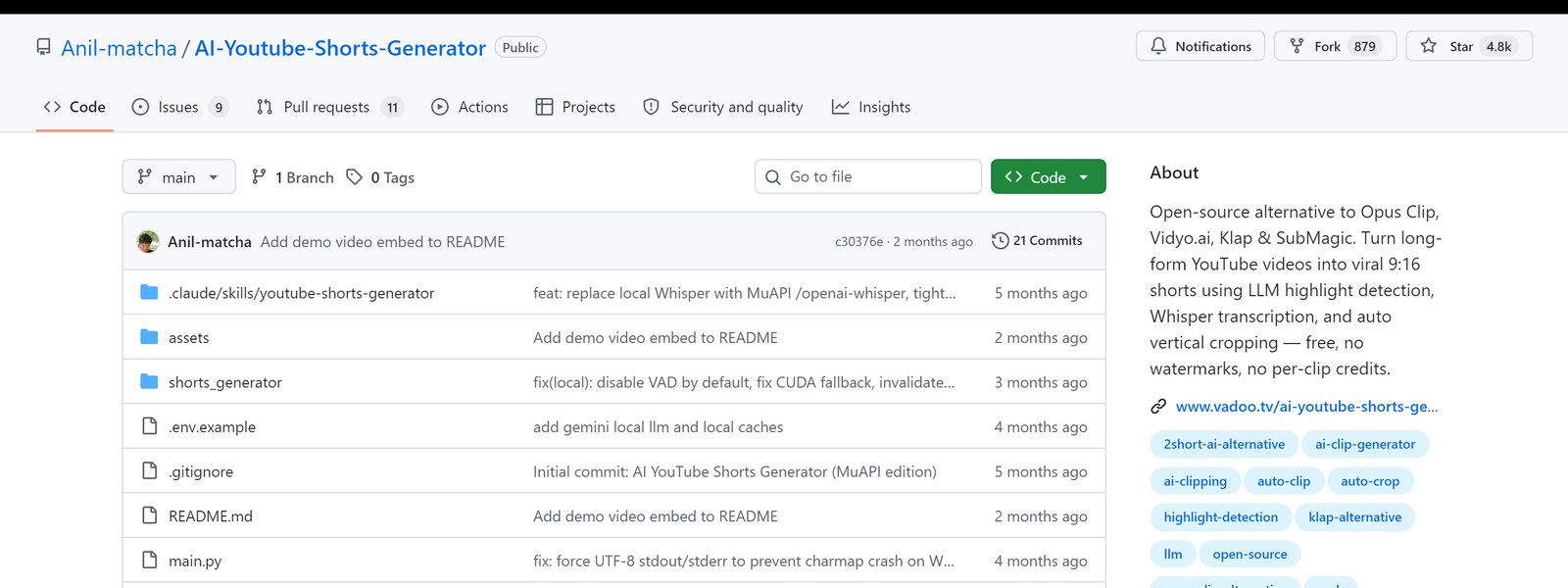The height and width of the screenshot is (588, 1568).
Task: Click the bell icon in the Notifications button
Action: click(1158, 46)
